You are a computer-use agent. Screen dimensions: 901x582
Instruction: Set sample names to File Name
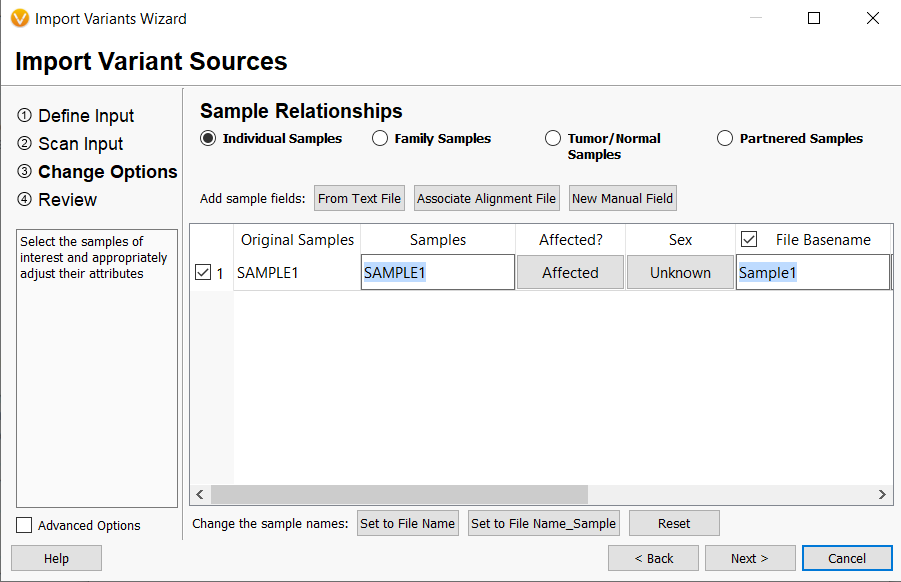(407, 523)
